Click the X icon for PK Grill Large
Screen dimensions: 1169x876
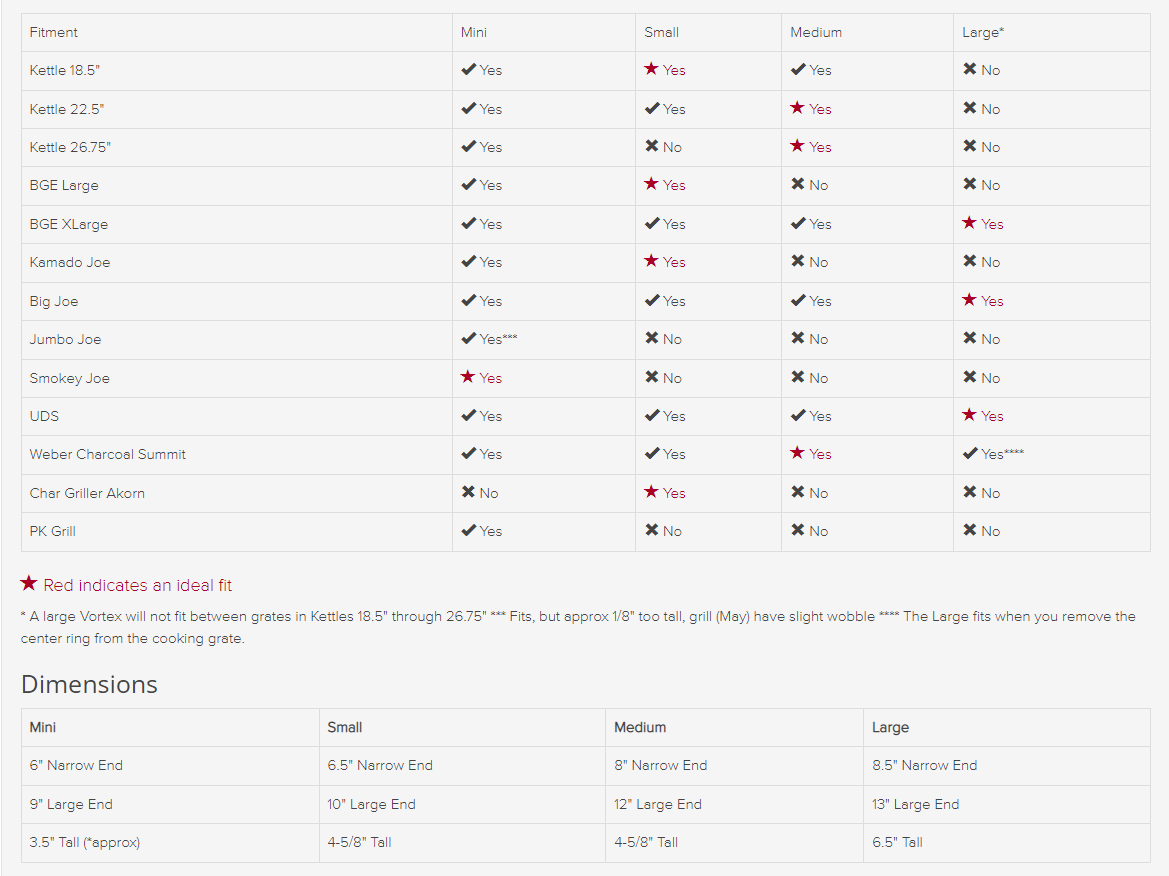pos(969,531)
